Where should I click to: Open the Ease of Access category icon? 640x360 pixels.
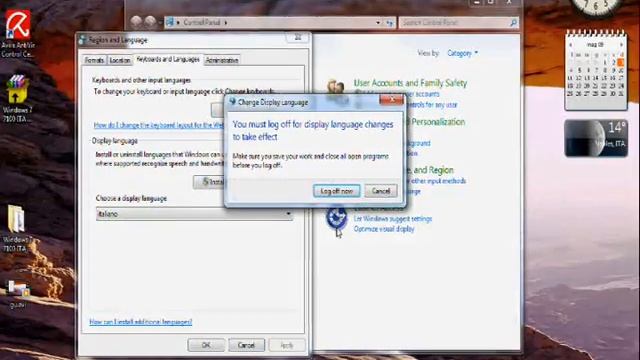[x=337, y=217]
